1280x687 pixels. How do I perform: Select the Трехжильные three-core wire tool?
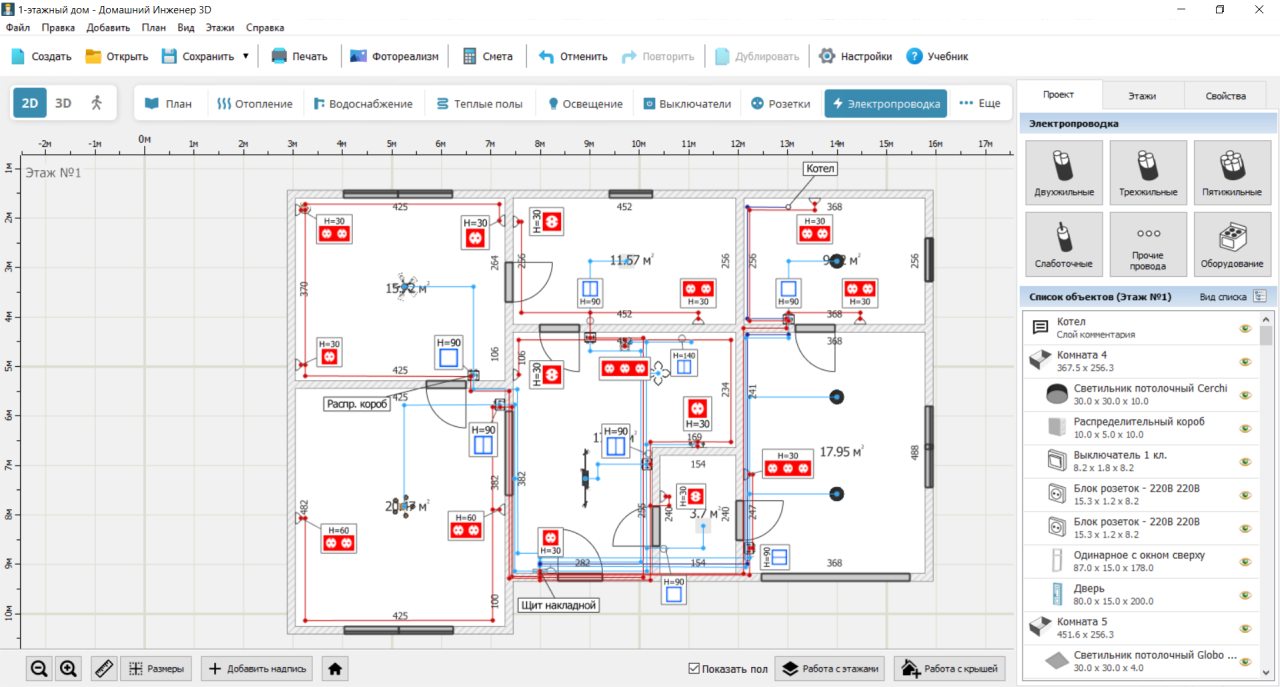click(x=1148, y=172)
